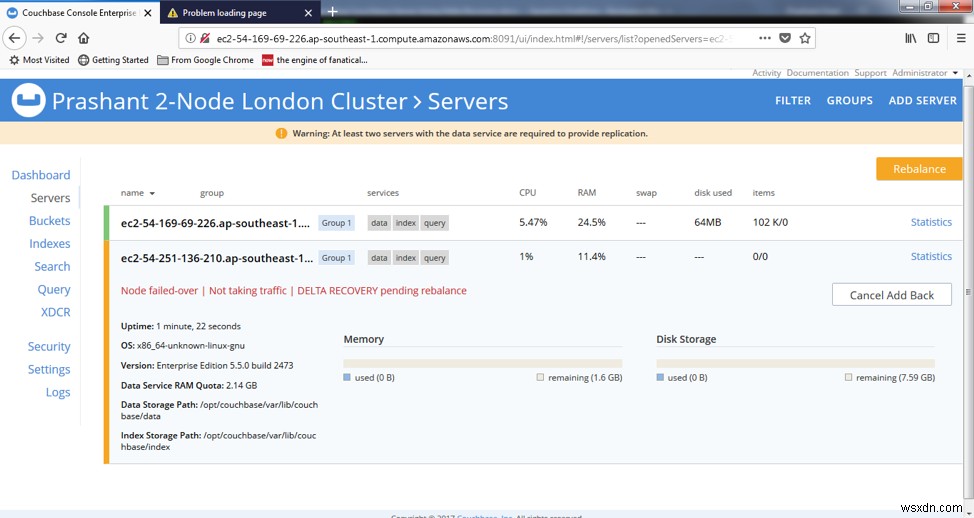Open Logs in sidebar

coord(58,393)
